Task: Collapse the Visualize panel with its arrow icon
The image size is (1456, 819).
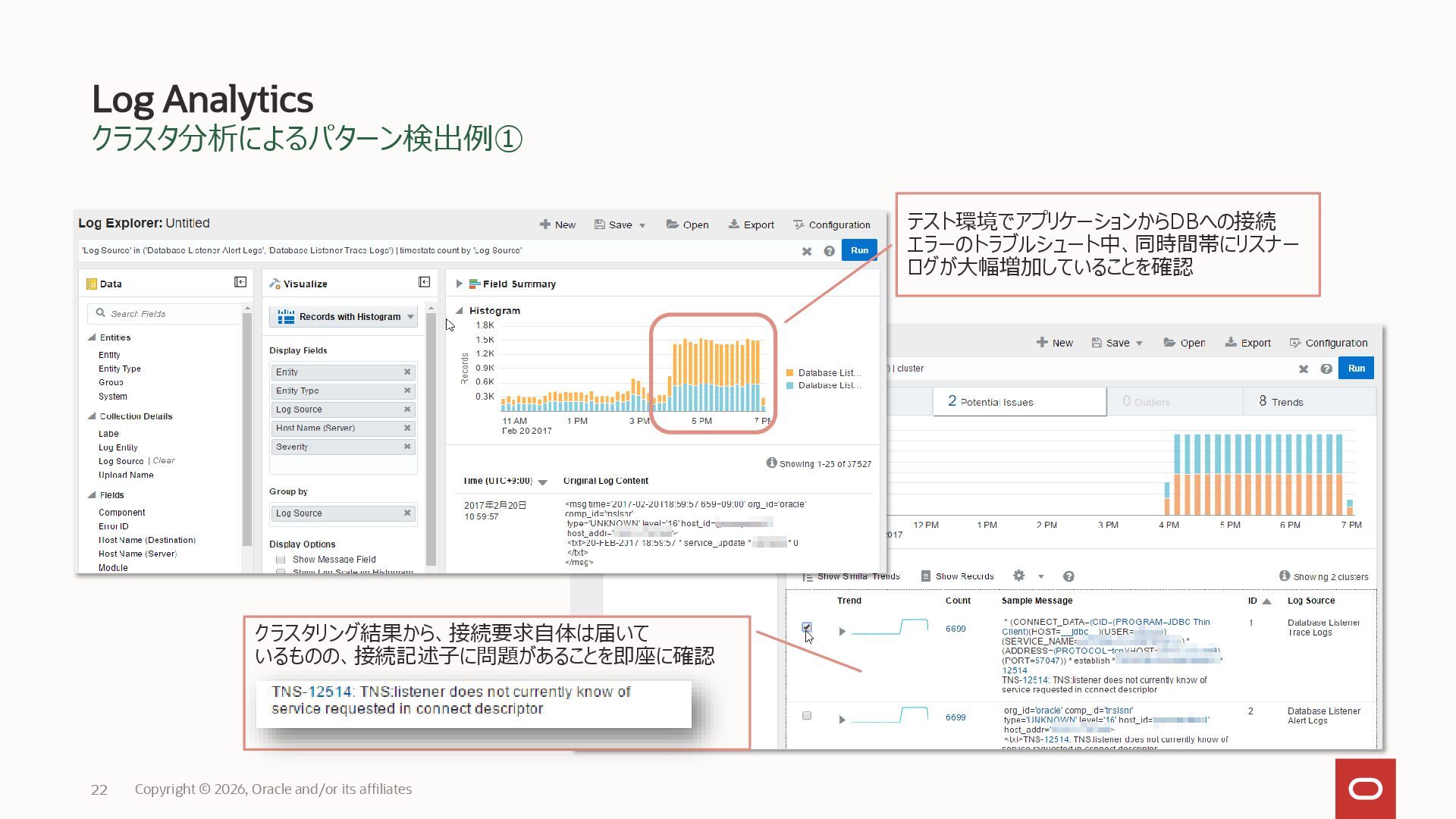Action: tap(425, 282)
